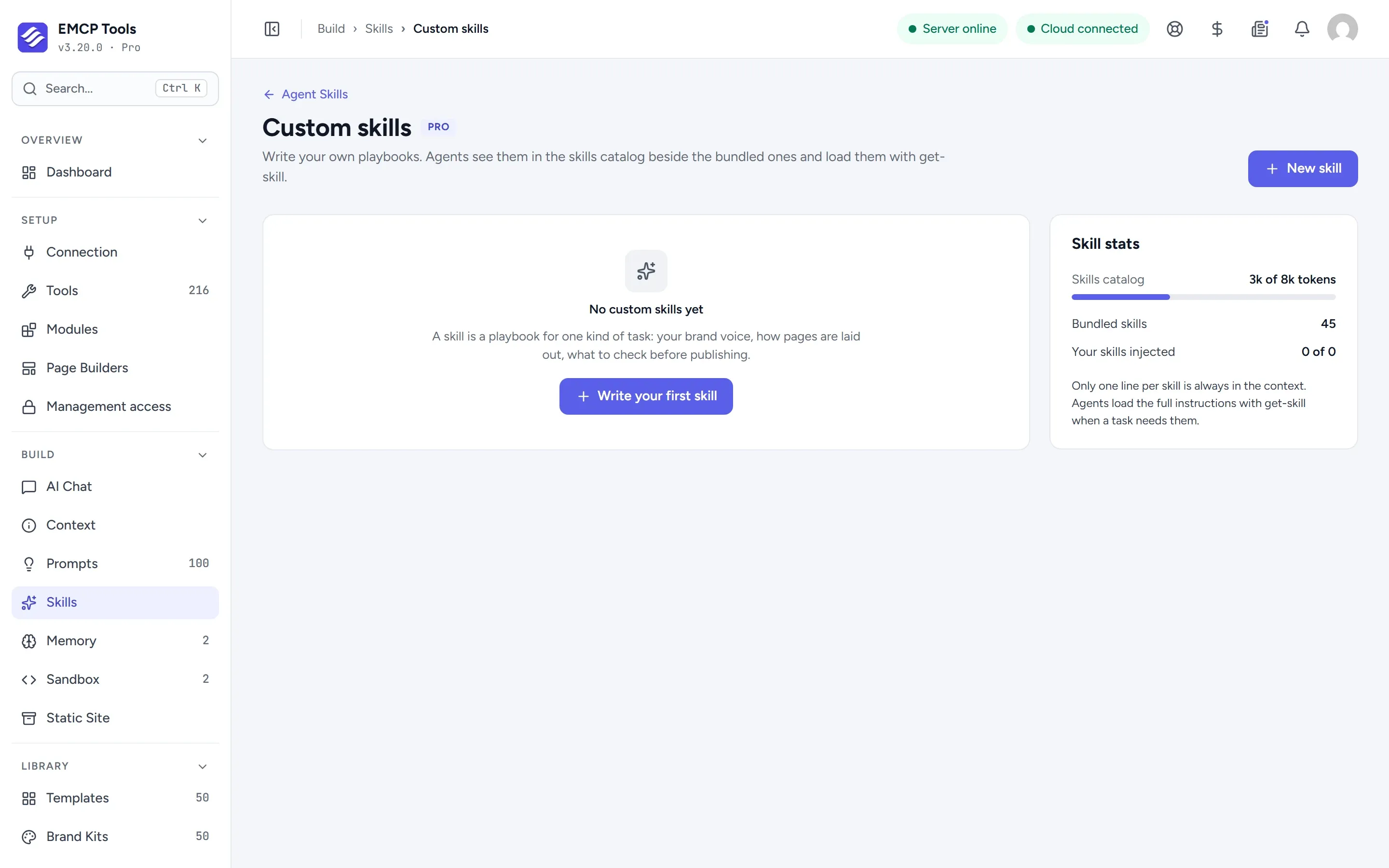
Task: Click the '3k of 8k tokens' value
Action: click(1292, 280)
